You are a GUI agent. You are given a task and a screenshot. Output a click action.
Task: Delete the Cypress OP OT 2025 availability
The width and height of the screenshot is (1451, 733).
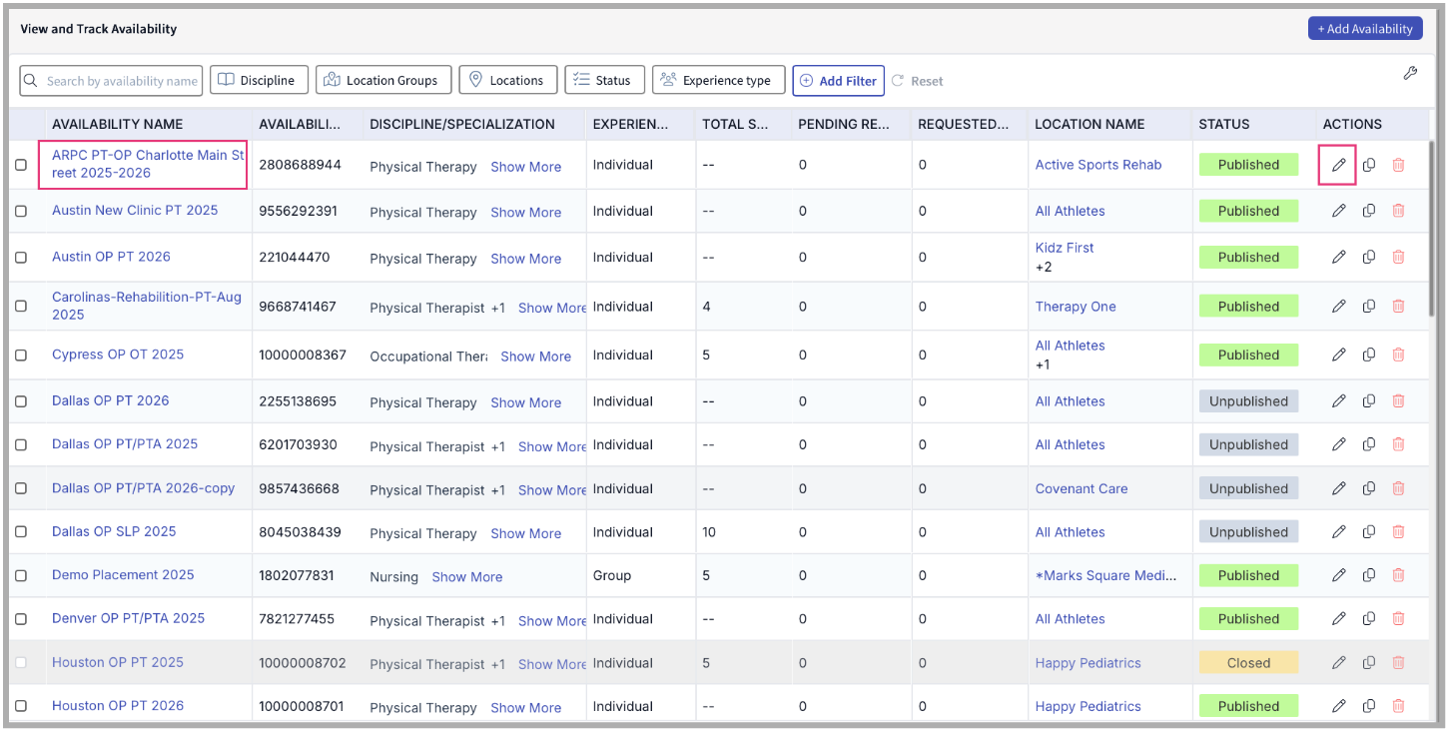[x=1398, y=354]
